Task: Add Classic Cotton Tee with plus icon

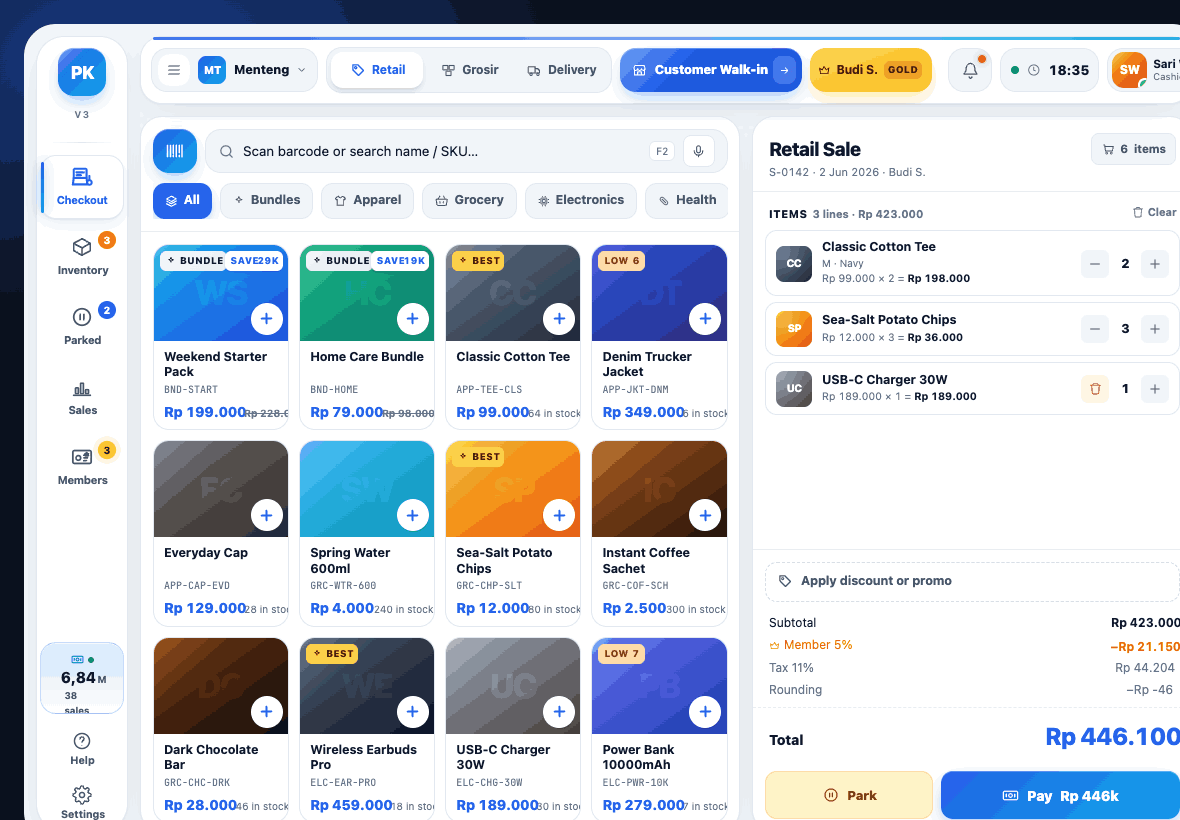Action: tap(559, 319)
